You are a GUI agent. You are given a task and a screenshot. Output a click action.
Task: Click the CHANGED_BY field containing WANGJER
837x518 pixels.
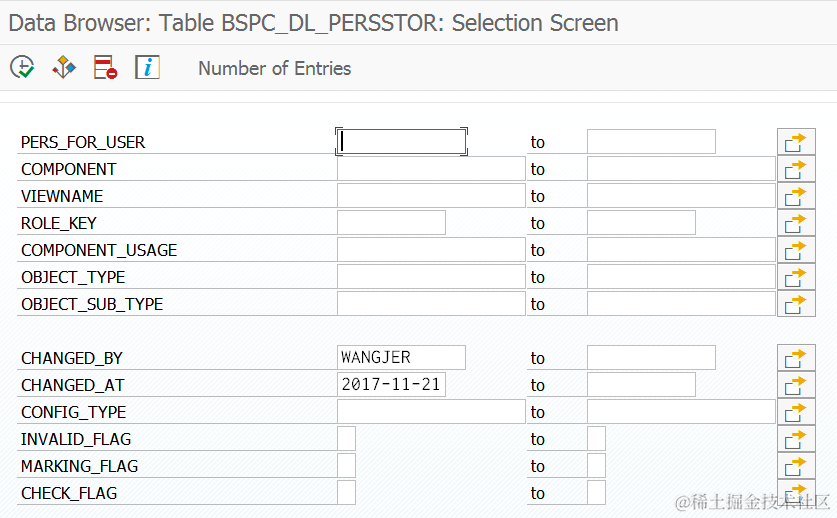click(402, 358)
